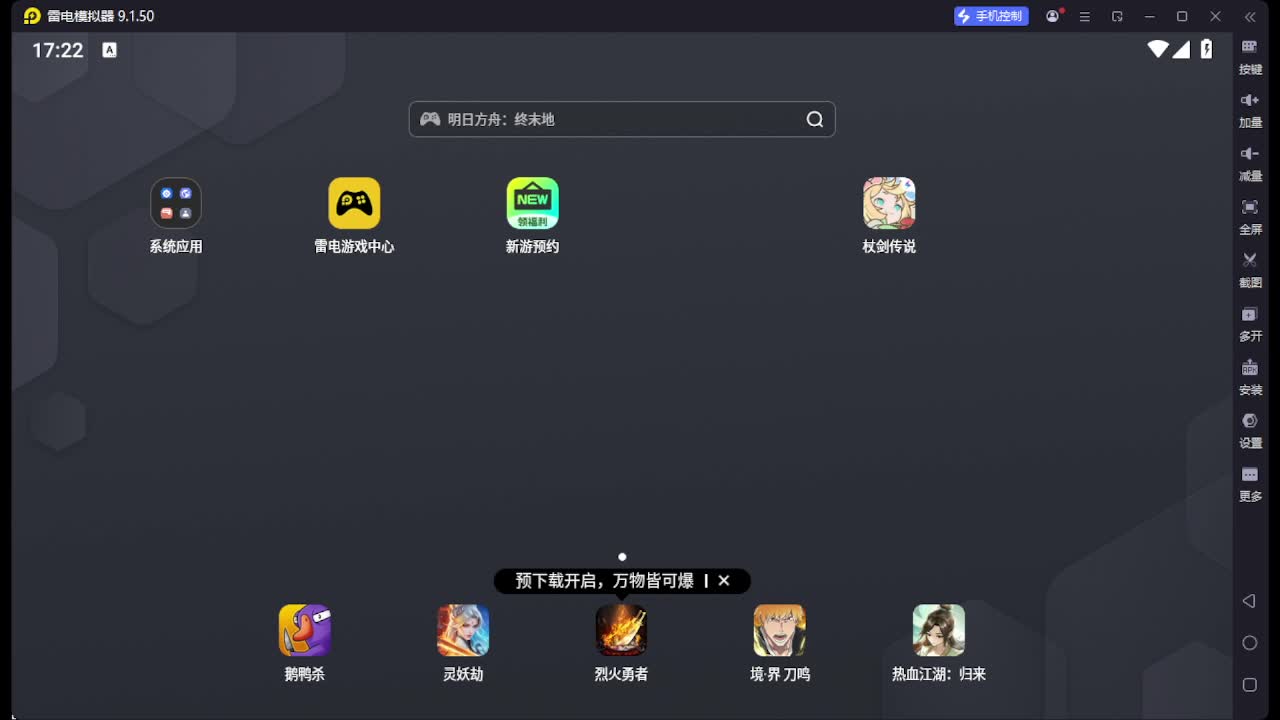Take a screenshot with 截图 tool
Viewport: 1280px width, 720px height.
(x=1250, y=269)
